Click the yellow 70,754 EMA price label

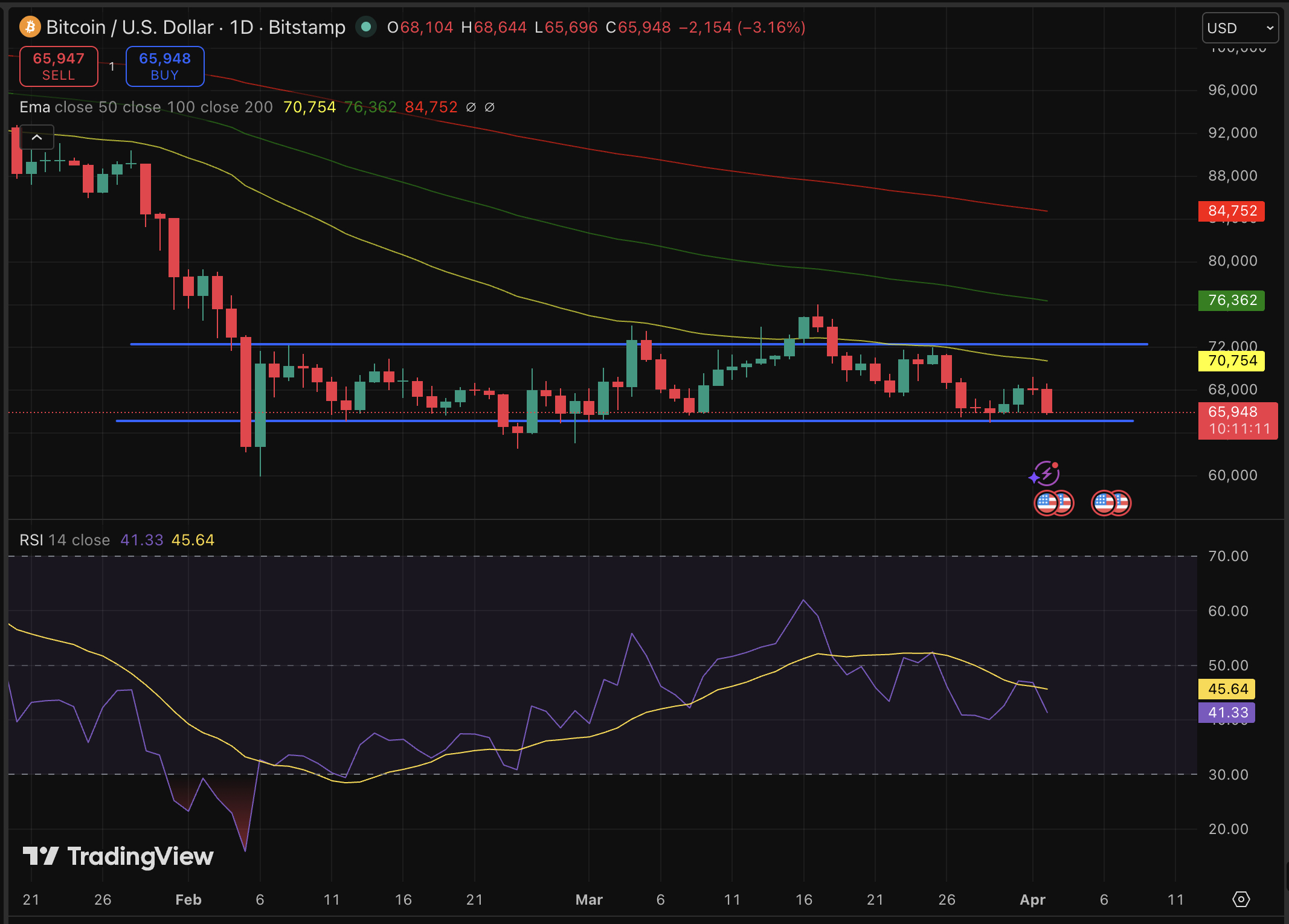tap(1230, 361)
